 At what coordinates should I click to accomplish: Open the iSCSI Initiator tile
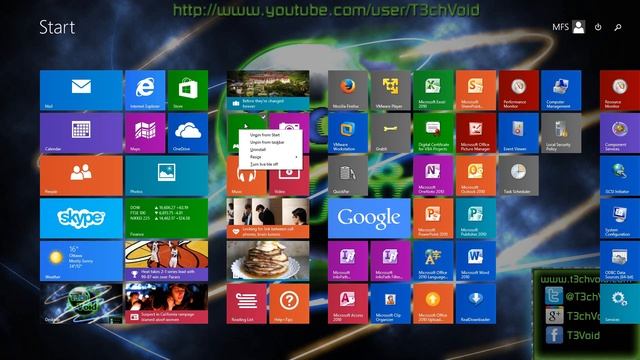click(620, 176)
